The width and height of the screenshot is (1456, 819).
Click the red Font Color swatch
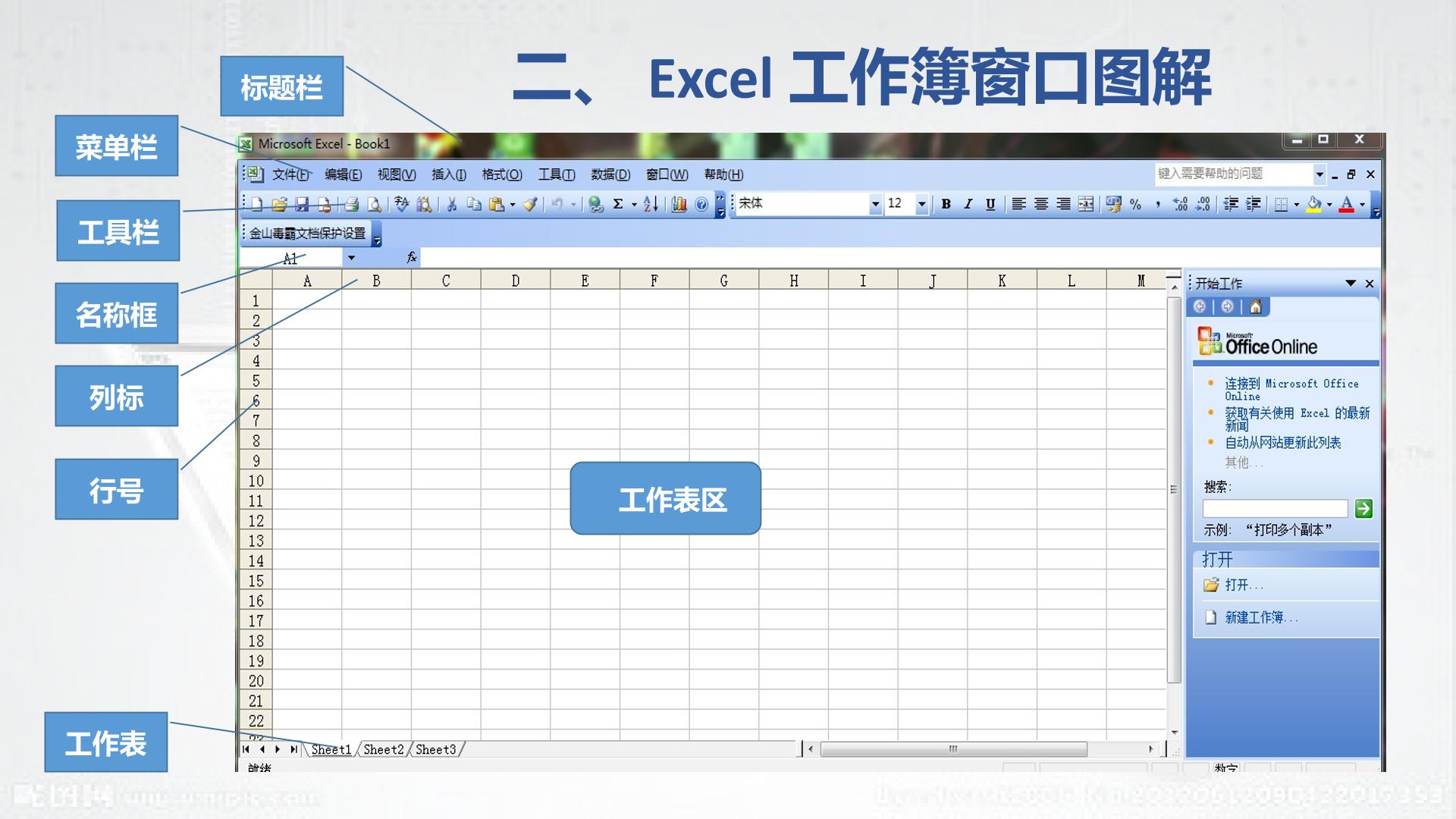coord(1347,204)
